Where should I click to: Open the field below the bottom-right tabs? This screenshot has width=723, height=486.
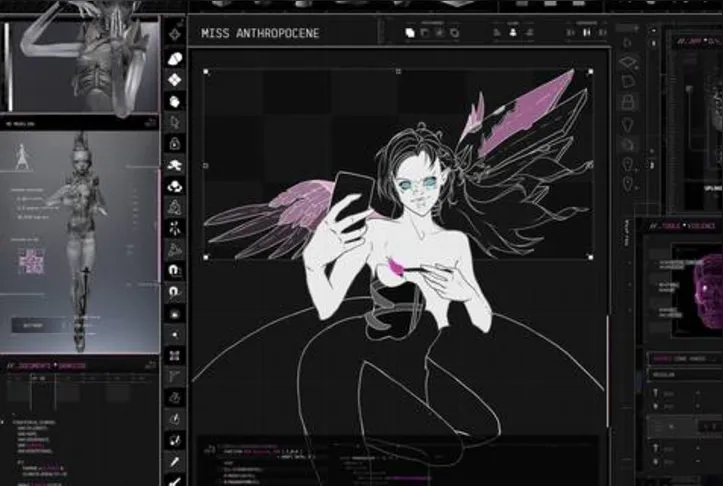(x=685, y=375)
